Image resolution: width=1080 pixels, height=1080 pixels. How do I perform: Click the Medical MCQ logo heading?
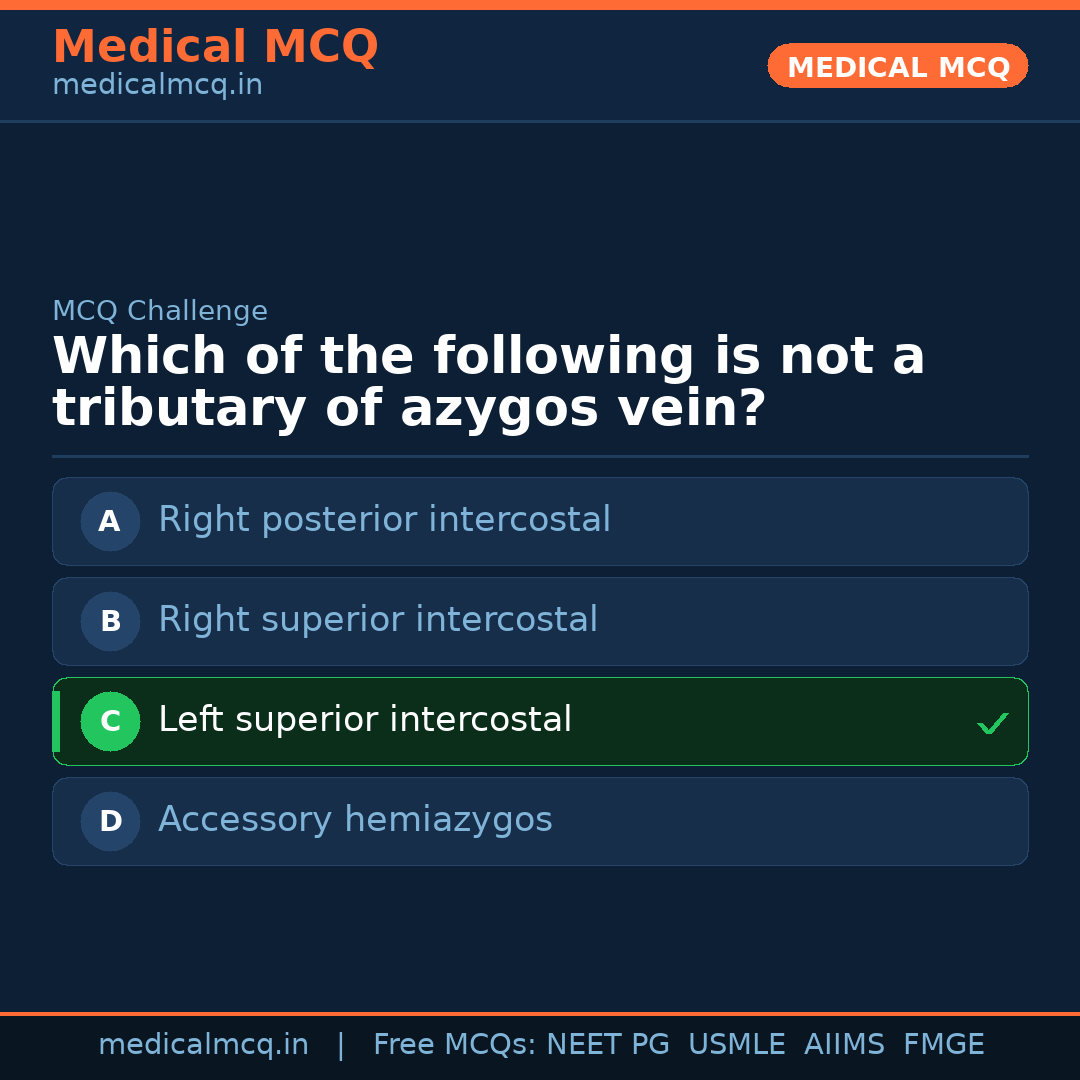point(215,46)
